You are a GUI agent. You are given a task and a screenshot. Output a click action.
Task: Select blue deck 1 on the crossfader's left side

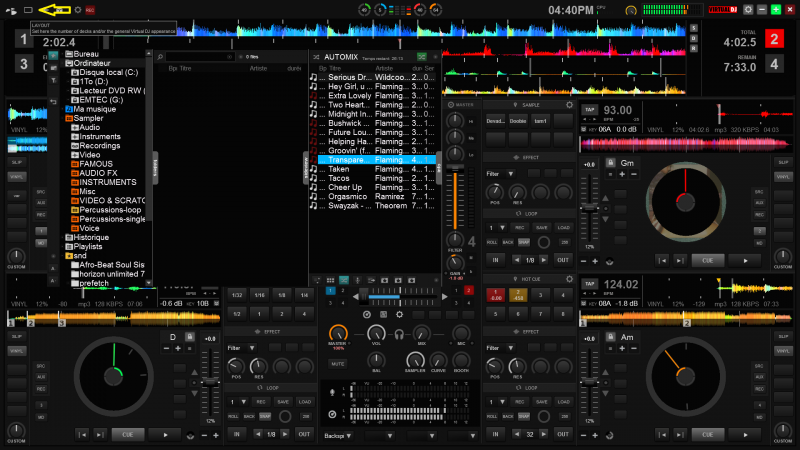[x=330, y=291]
